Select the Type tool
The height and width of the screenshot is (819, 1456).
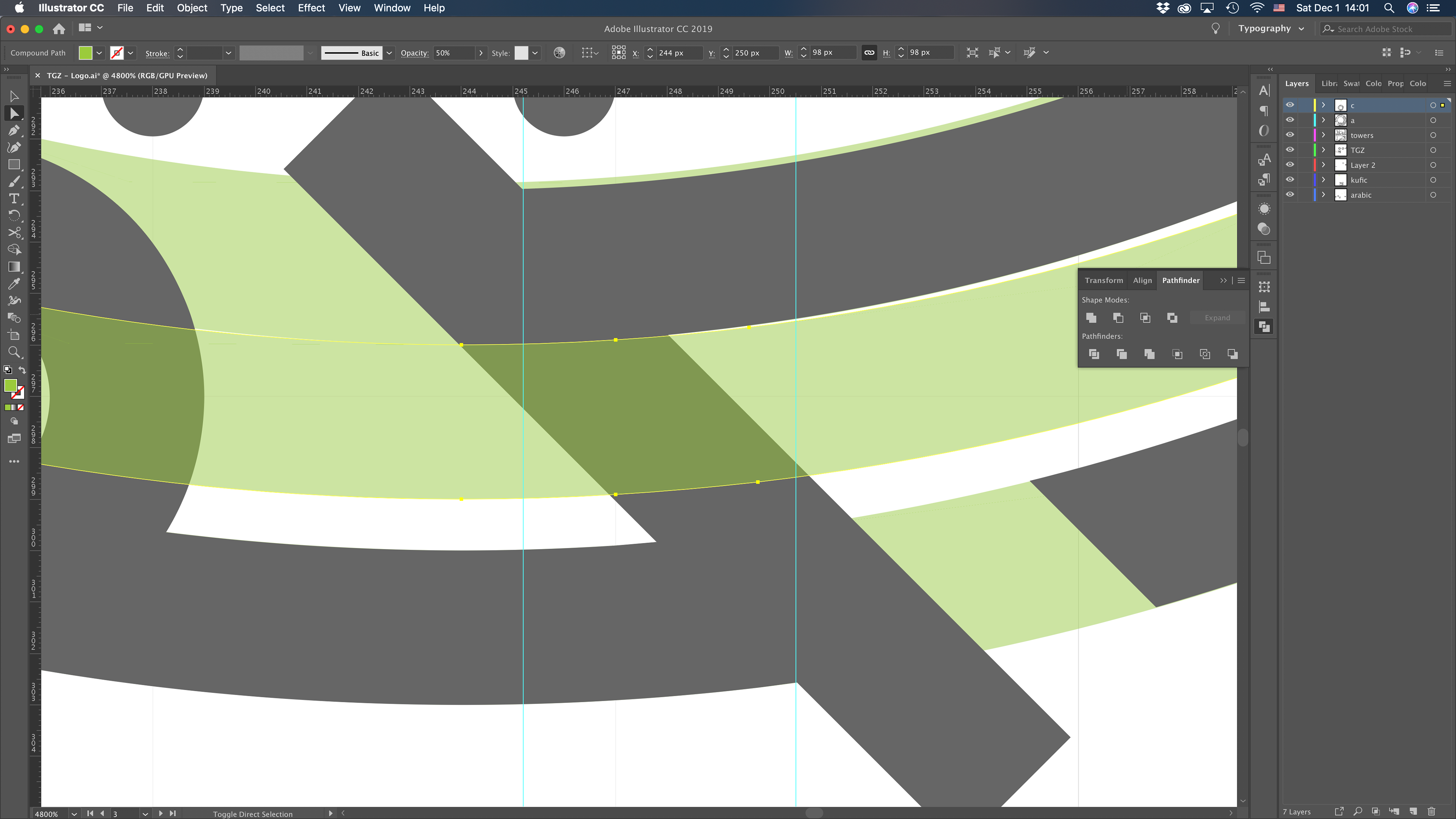[x=14, y=198]
